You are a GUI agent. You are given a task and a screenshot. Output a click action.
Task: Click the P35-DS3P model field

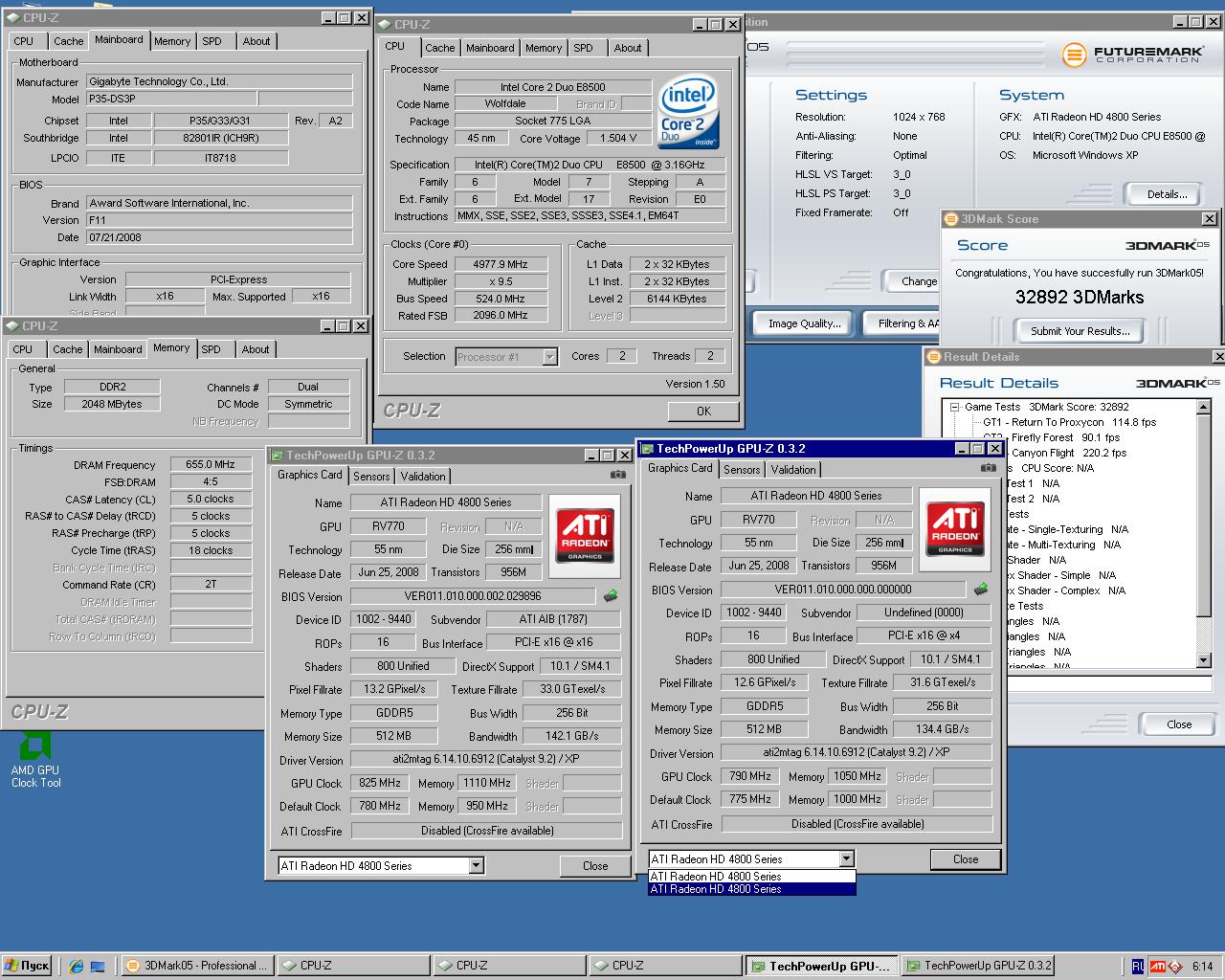coord(171,99)
